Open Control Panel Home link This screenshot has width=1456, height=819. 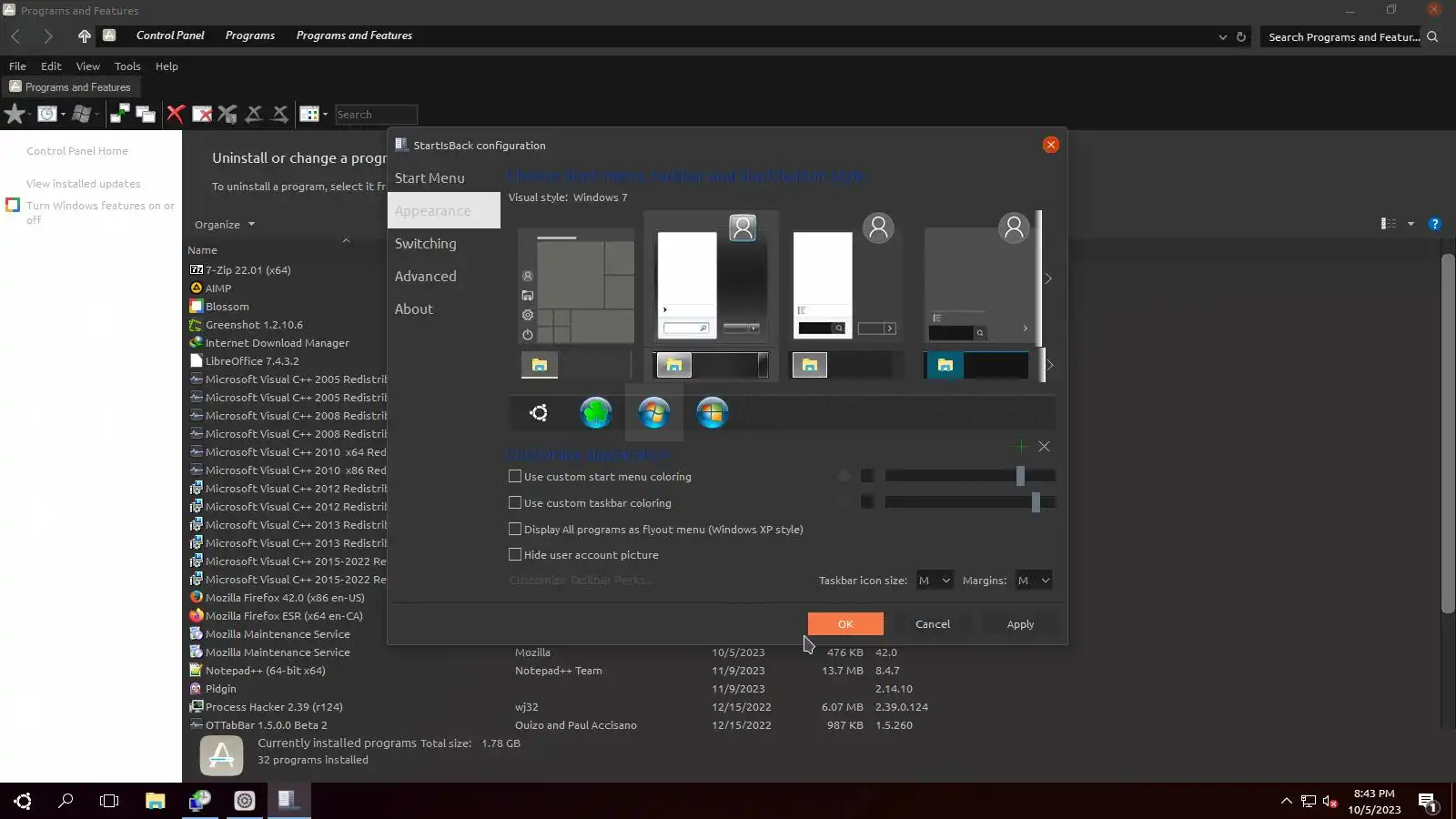[77, 151]
